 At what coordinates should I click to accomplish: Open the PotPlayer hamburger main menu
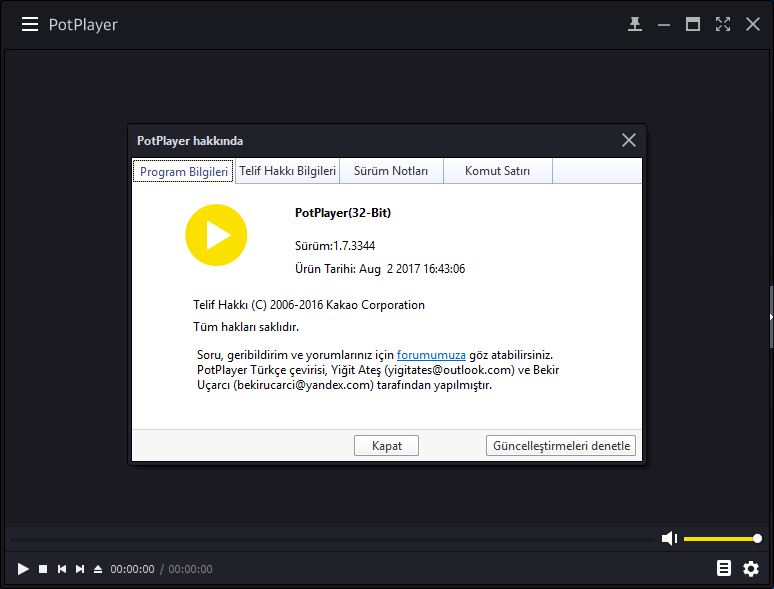coord(30,24)
